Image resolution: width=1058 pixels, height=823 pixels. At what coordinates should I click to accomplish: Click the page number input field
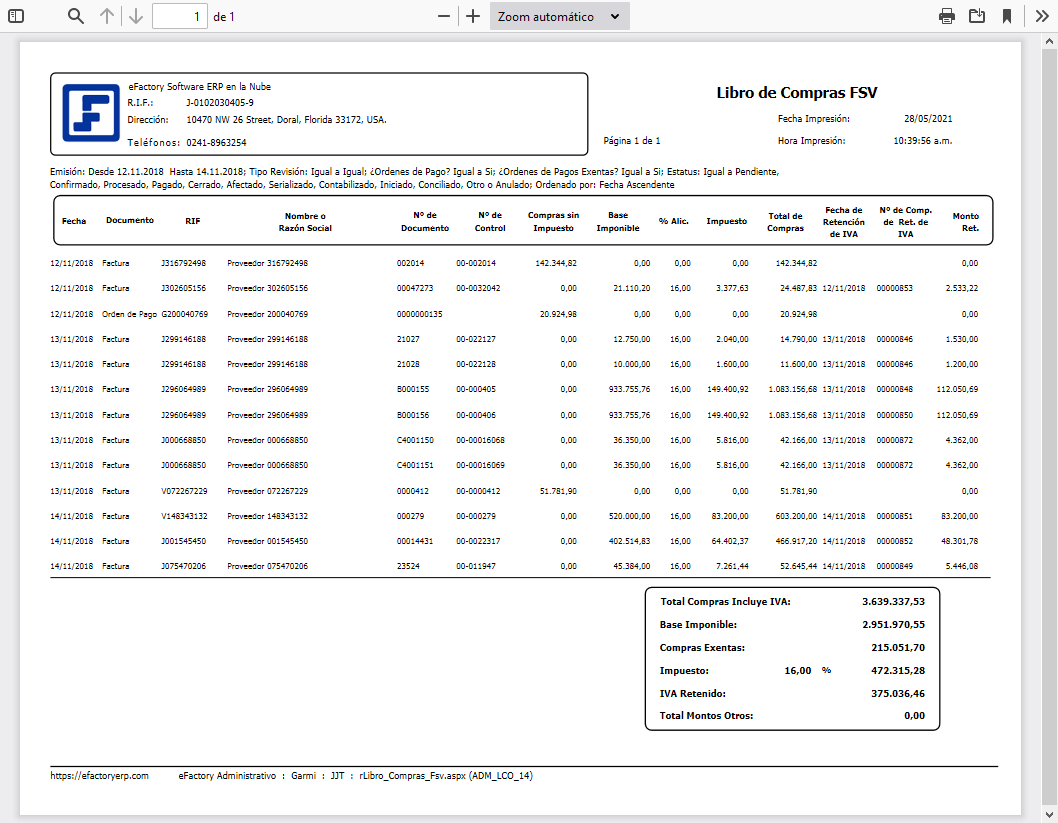[x=180, y=16]
